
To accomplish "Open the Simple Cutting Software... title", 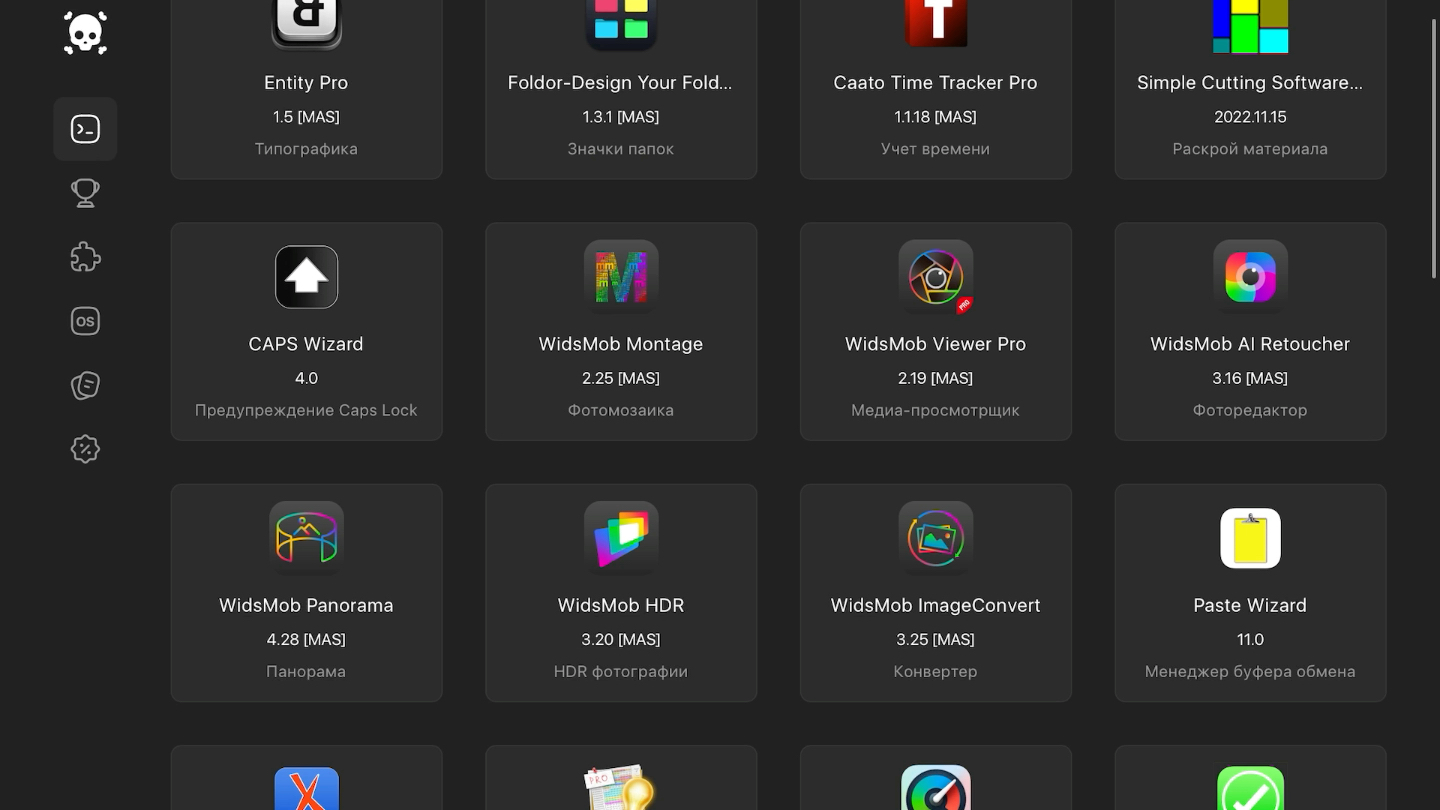I will (x=1250, y=83).
